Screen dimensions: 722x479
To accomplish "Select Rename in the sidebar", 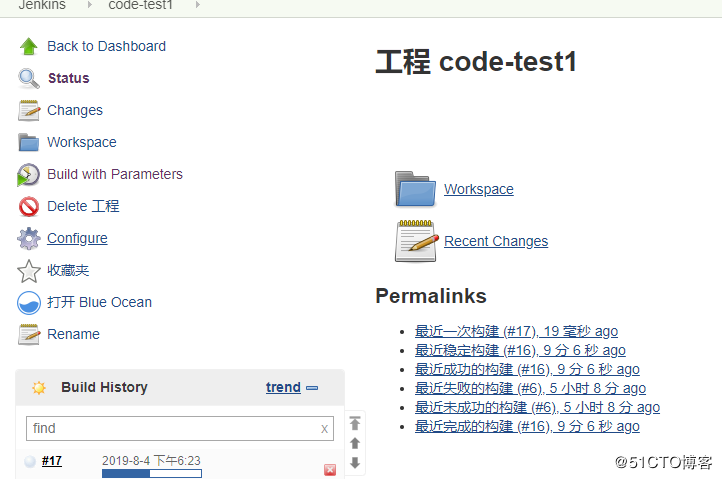I will click(x=73, y=334).
